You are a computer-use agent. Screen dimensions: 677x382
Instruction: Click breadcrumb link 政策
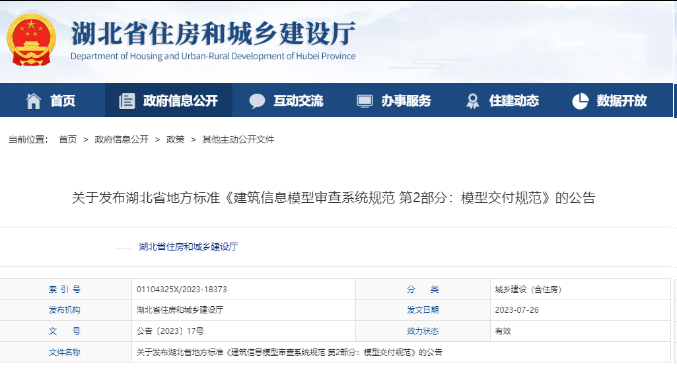coord(175,139)
